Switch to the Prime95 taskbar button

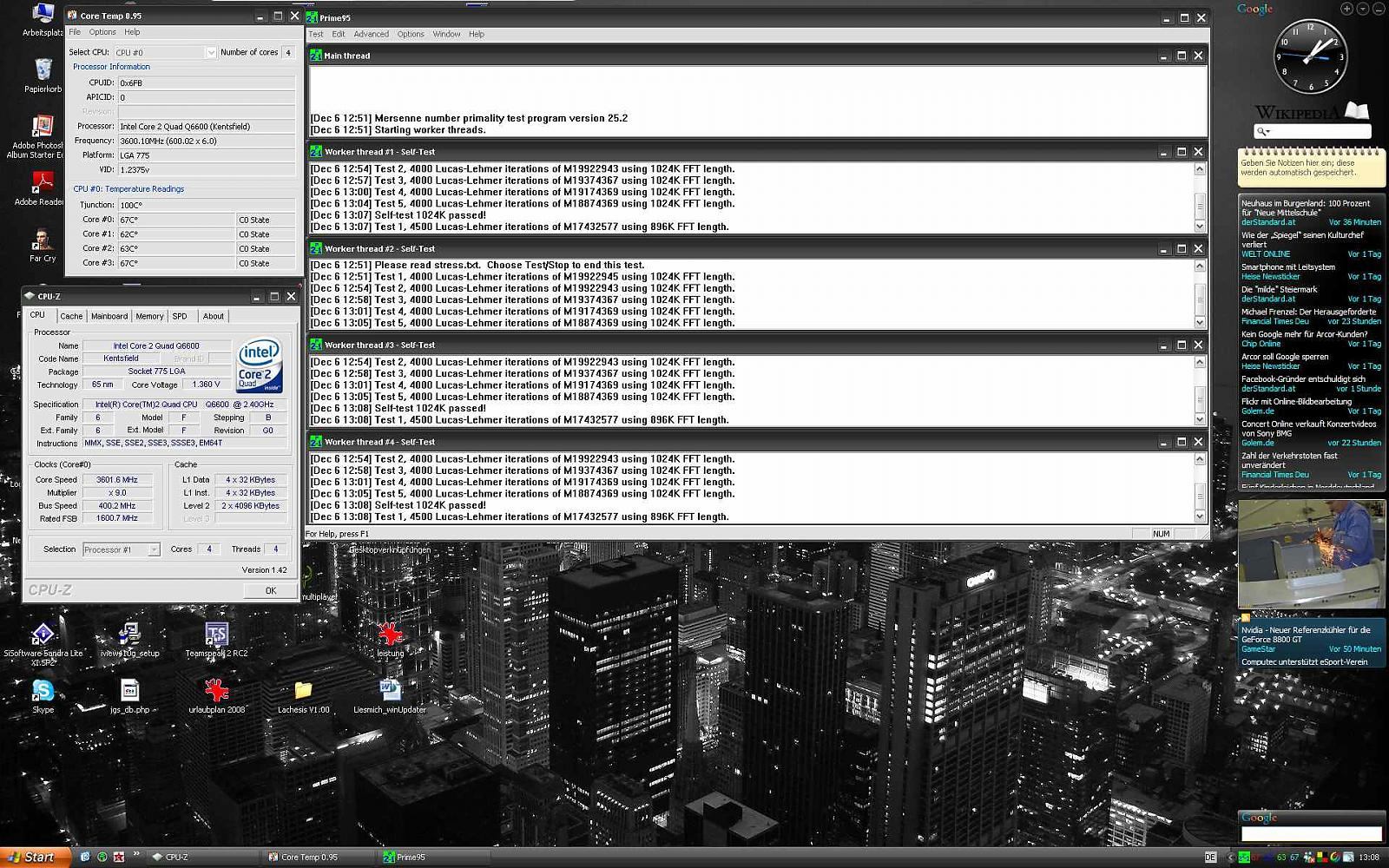click(x=434, y=857)
